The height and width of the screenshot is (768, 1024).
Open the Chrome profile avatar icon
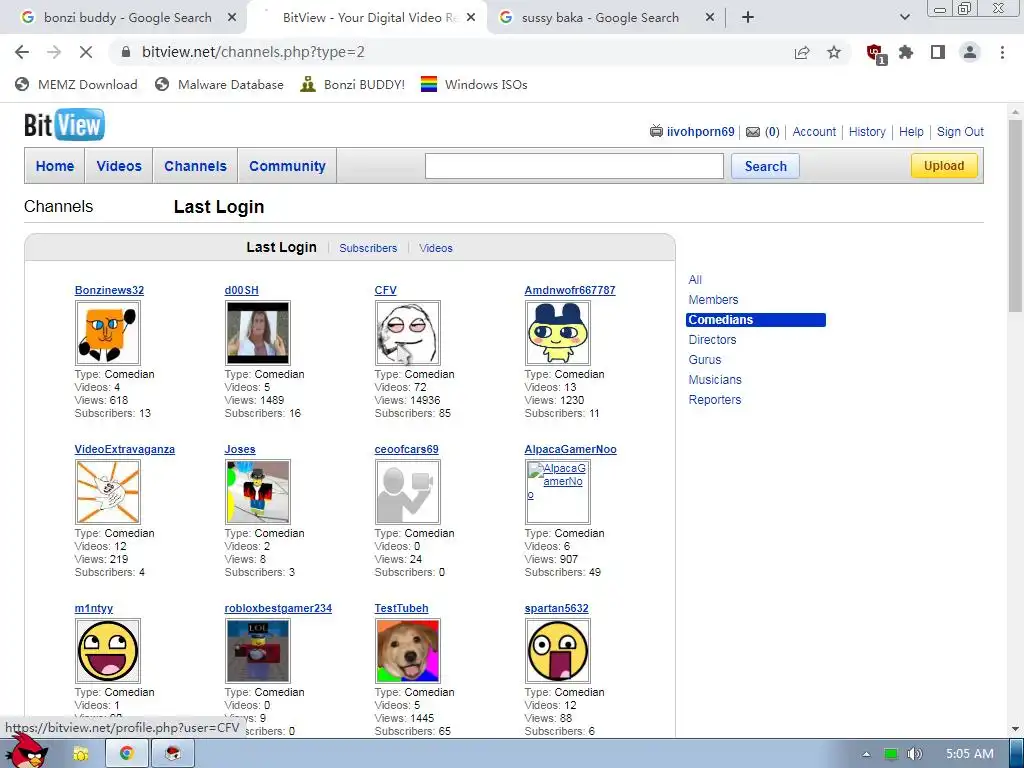point(970,52)
